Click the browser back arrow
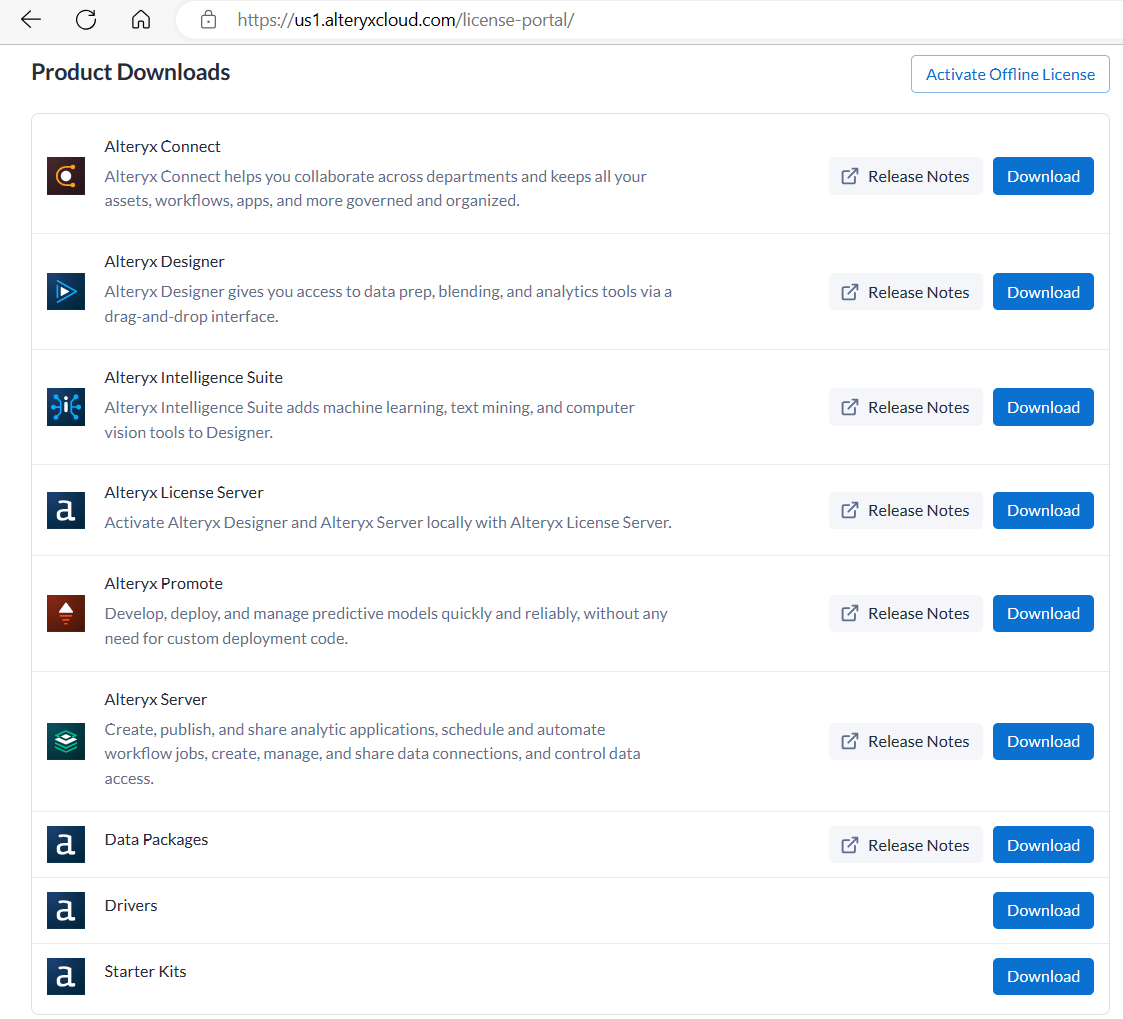 tap(31, 19)
